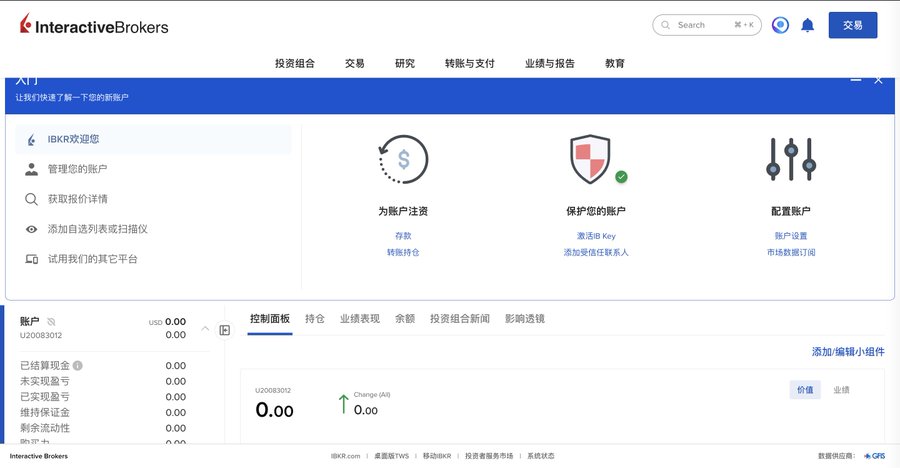Click the shield icon for account protection
The height and width of the screenshot is (468, 900).
point(590,159)
